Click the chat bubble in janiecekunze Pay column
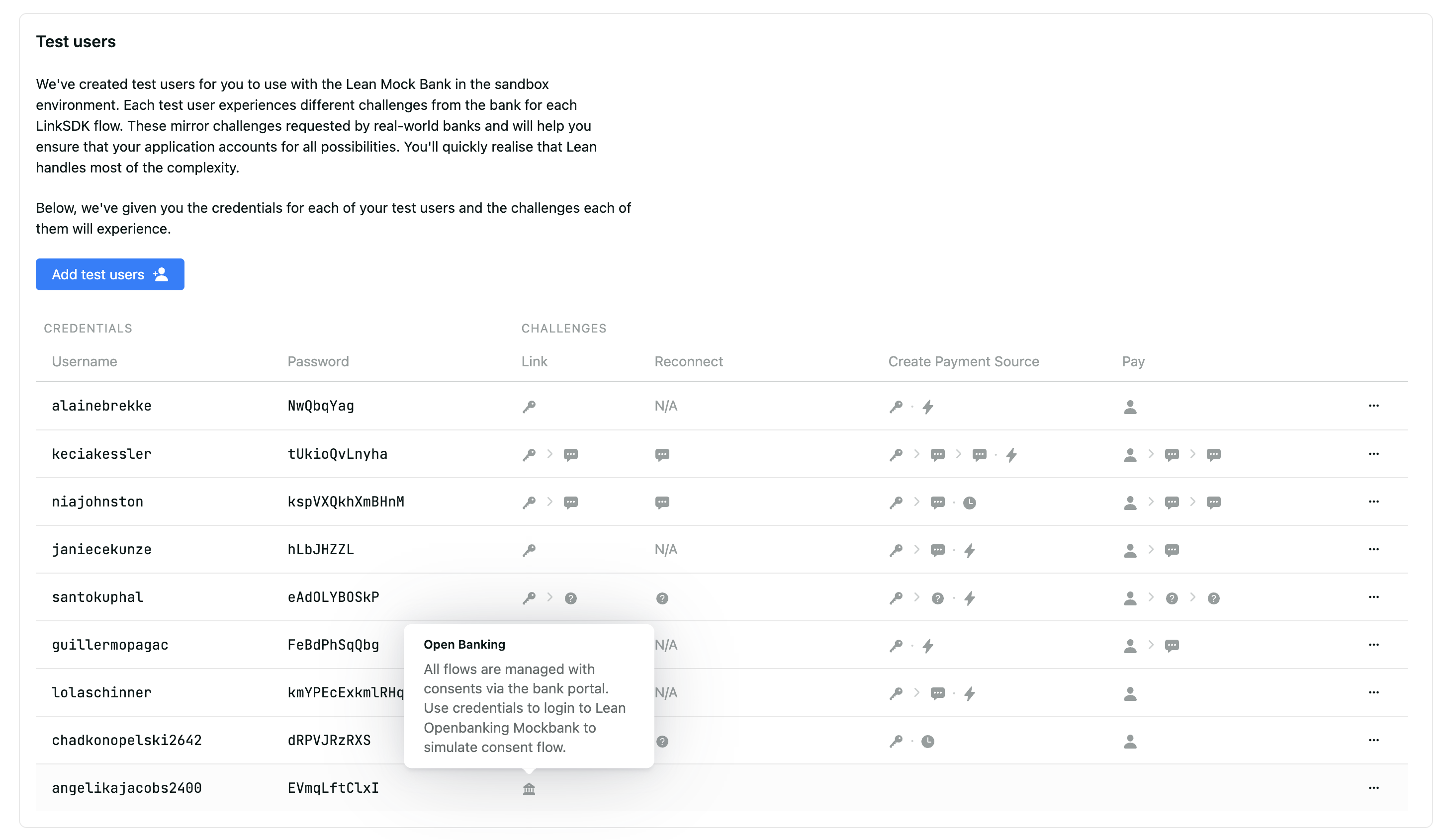The width and height of the screenshot is (1451, 840). point(1171,550)
